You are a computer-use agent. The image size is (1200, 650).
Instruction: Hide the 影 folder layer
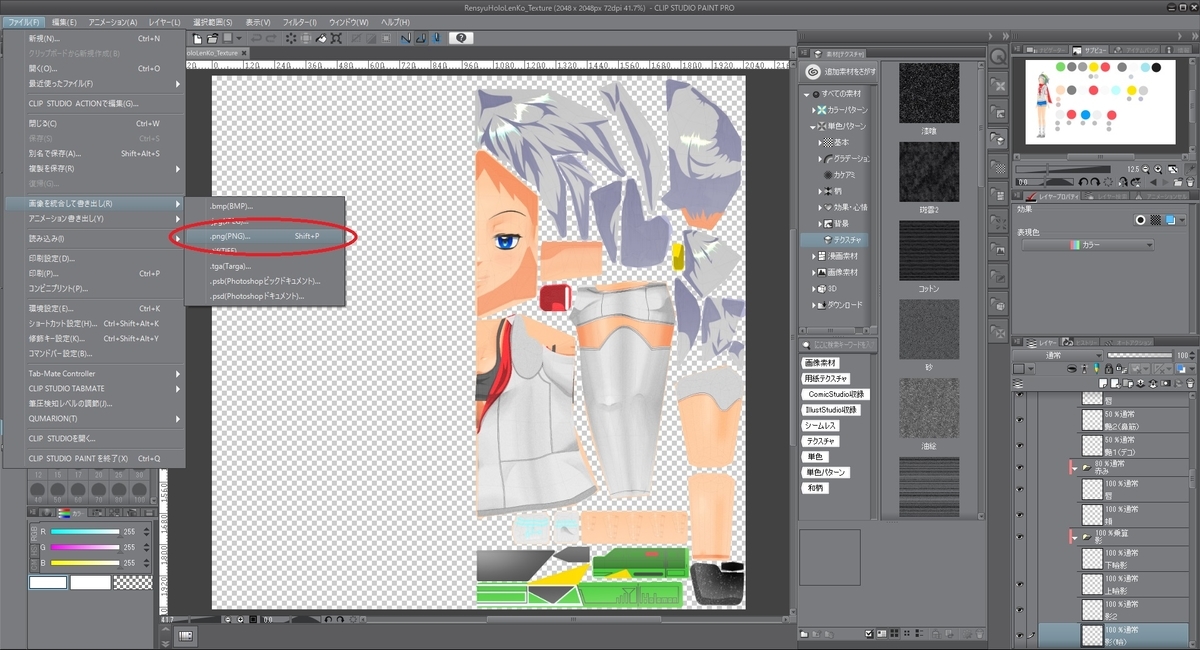pyautogui.click(x=1020, y=536)
